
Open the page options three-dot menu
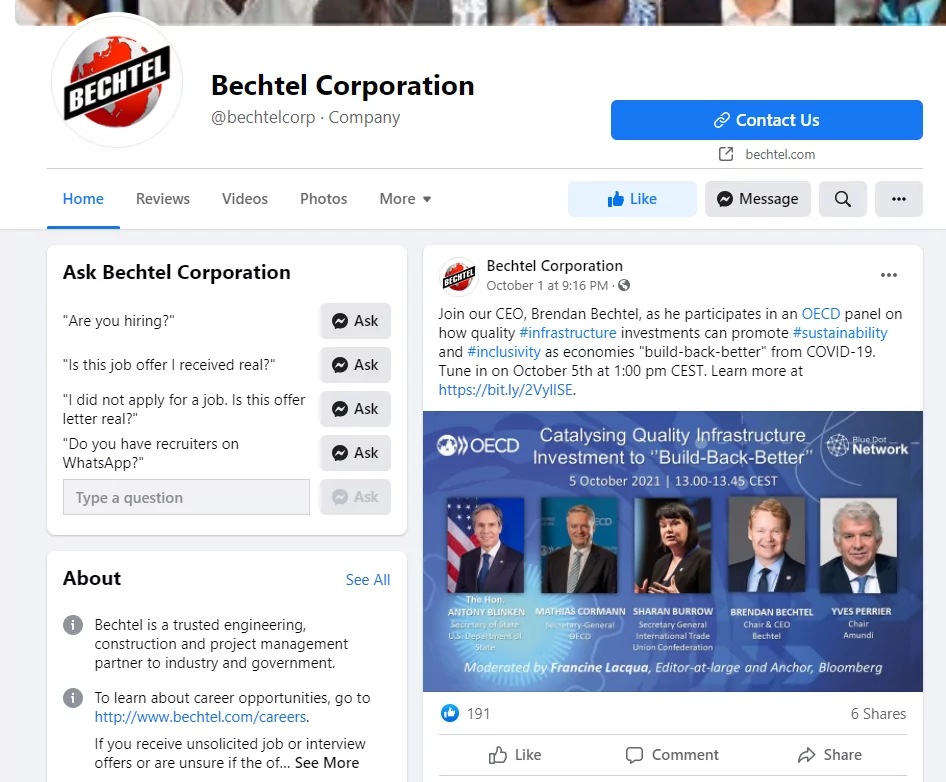[898, 199]
